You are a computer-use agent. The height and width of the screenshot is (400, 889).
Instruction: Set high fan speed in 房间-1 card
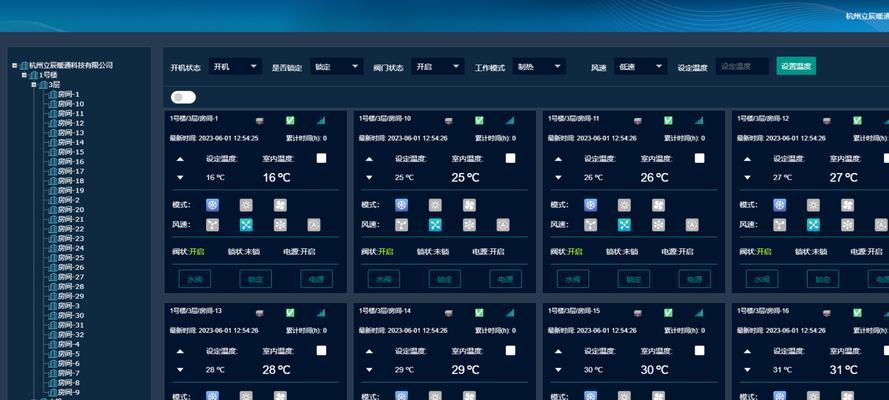280,225
